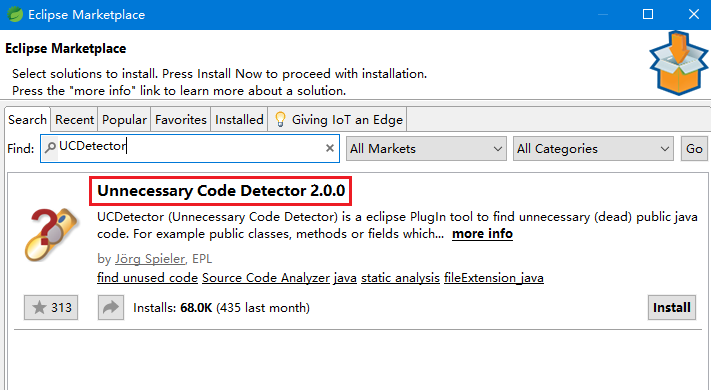Click the Marketplace box icon in header
The image size is (711, 390).
[678, 63]
